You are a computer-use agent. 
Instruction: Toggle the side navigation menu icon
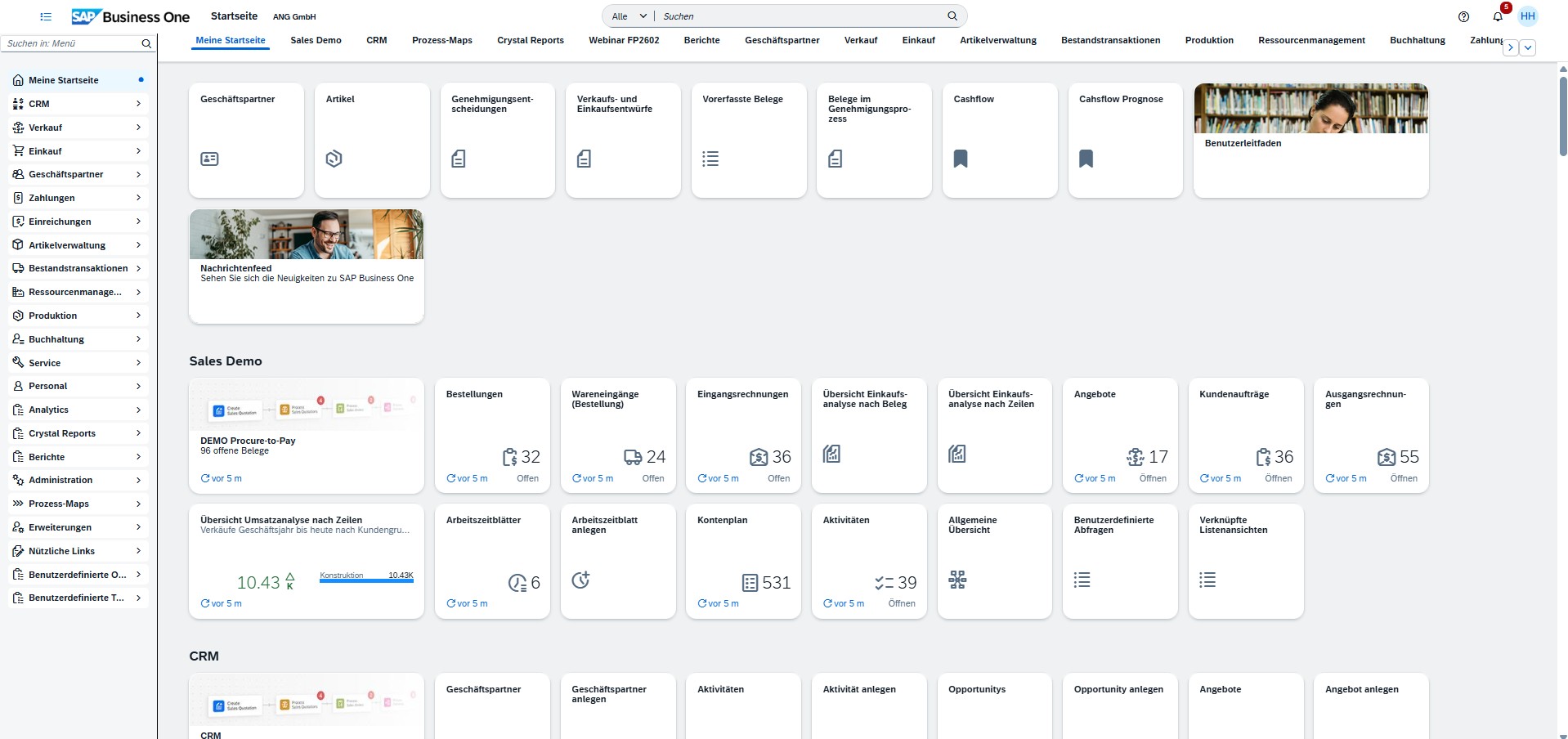click(46, 16)
